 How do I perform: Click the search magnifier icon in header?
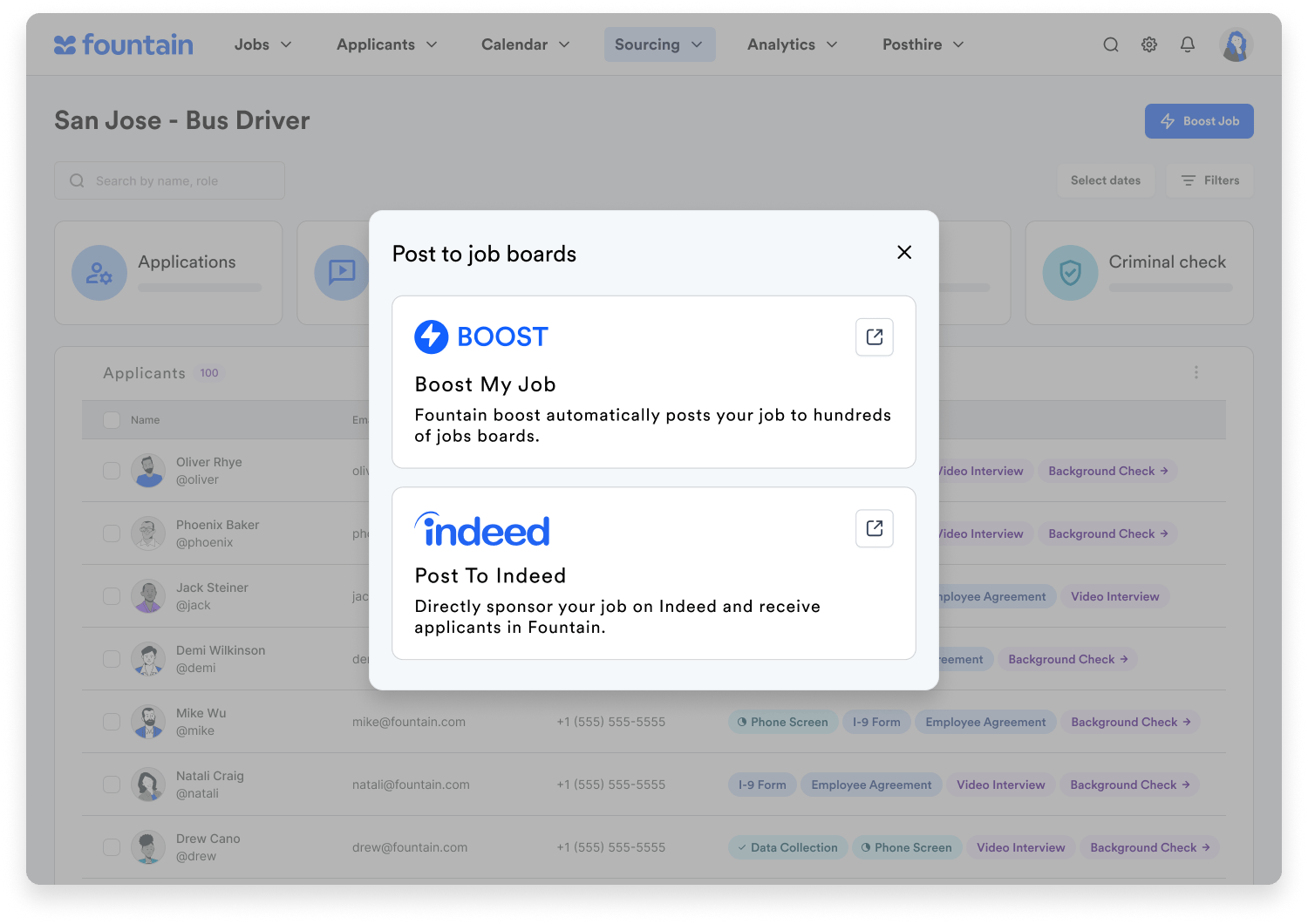pos(1110,44)
